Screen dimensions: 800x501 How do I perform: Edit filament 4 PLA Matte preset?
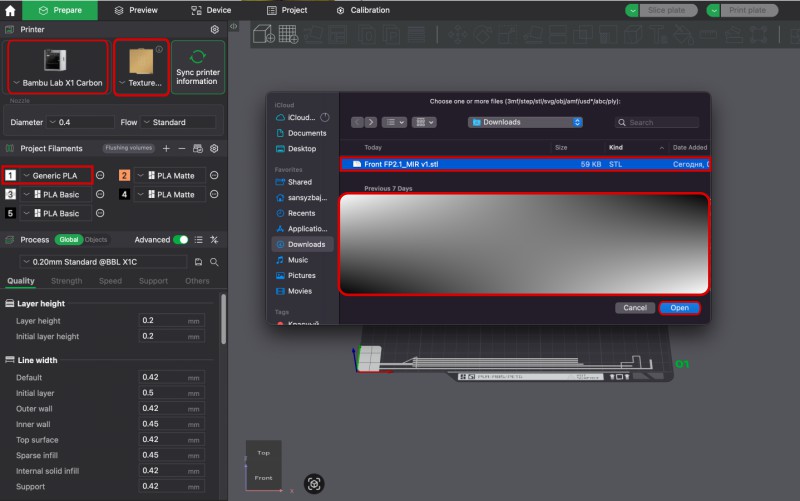[x=214, y=194]
